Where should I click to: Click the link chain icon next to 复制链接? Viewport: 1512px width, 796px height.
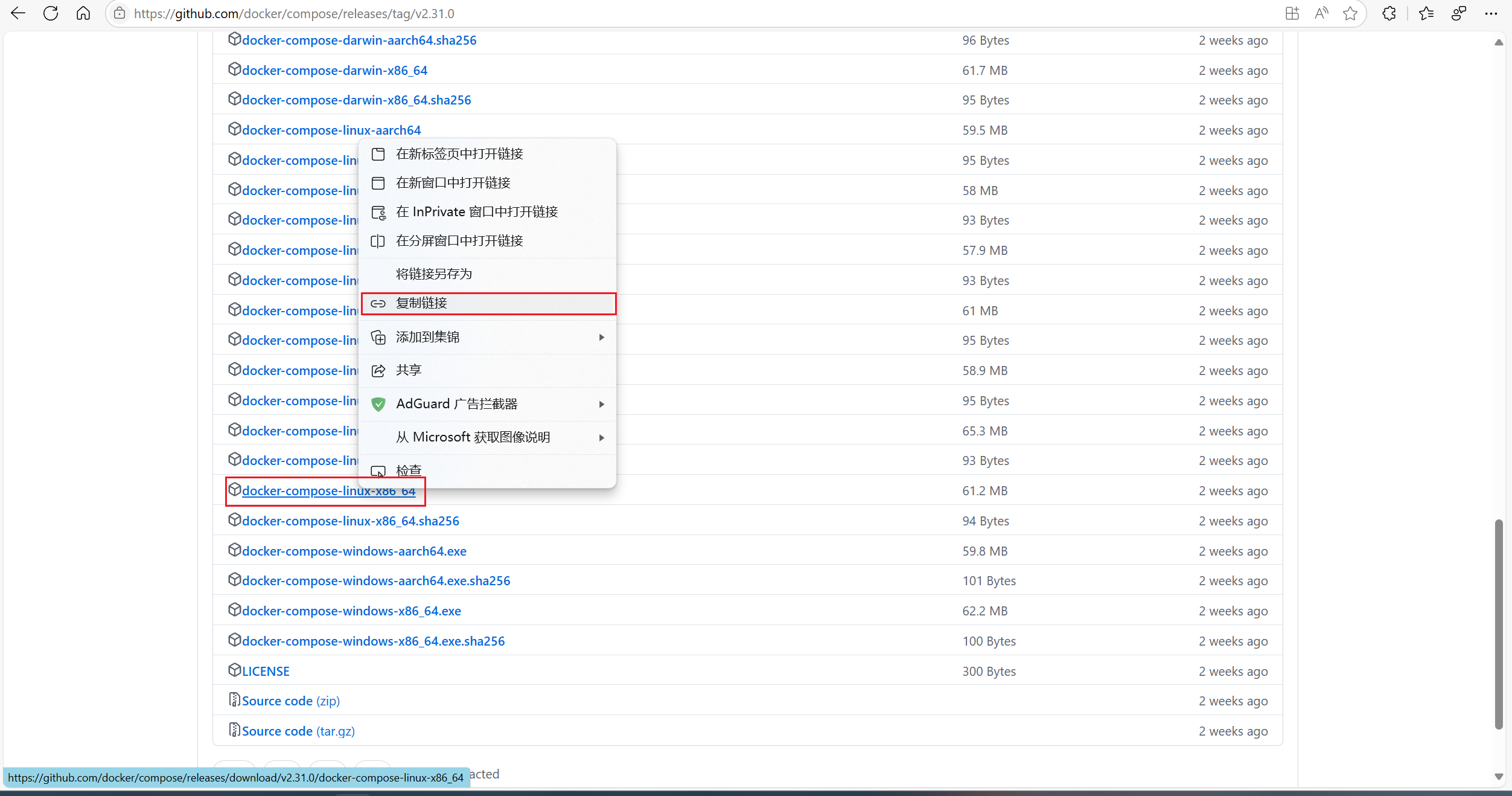[x=378, y=303]
